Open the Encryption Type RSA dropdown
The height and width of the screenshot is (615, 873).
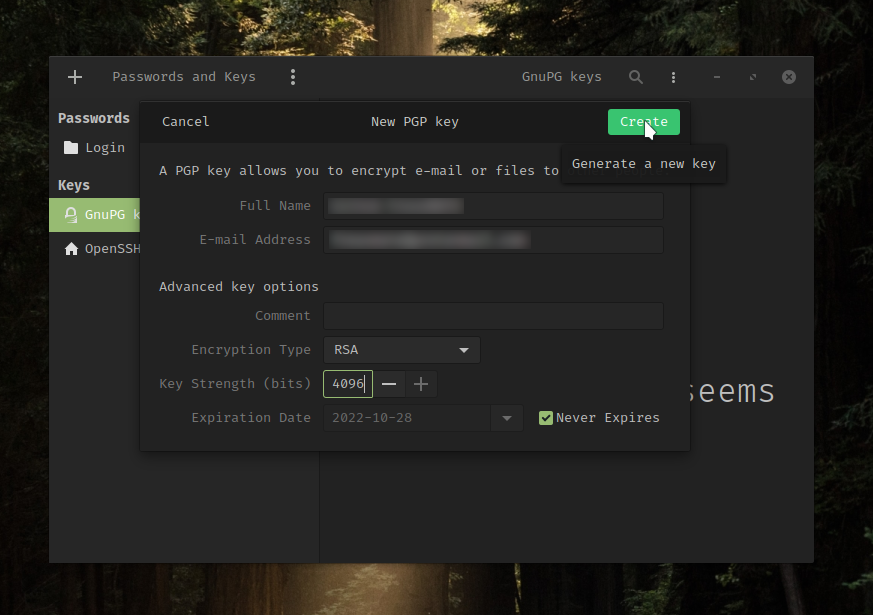[401, 350]
